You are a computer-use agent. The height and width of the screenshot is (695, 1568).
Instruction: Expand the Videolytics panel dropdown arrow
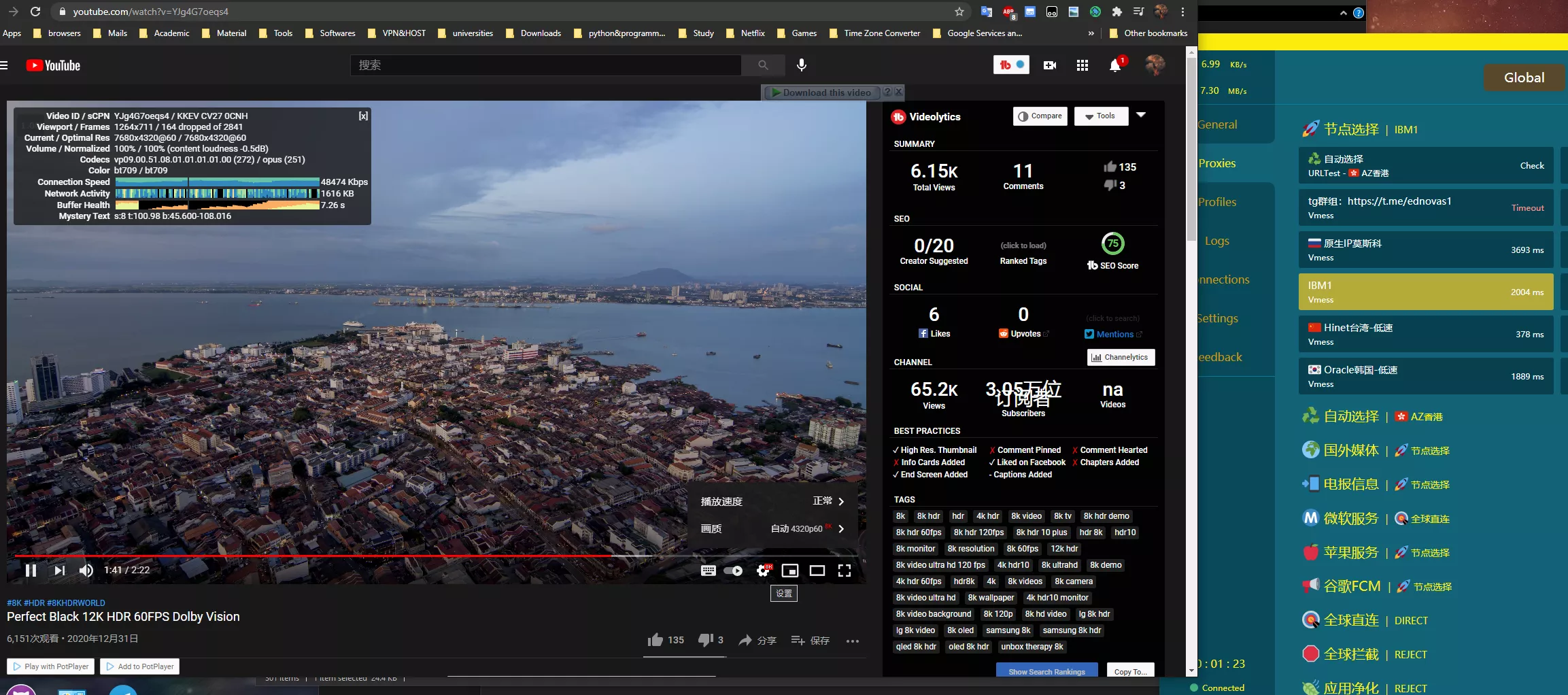tap(1141, 115)
